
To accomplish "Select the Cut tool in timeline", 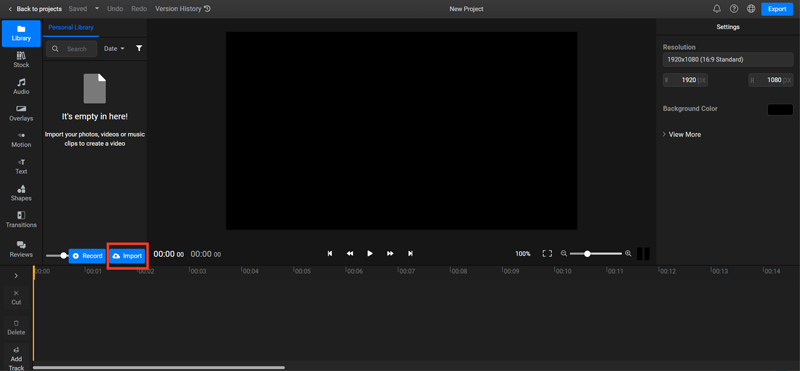I will coord(16,298).
